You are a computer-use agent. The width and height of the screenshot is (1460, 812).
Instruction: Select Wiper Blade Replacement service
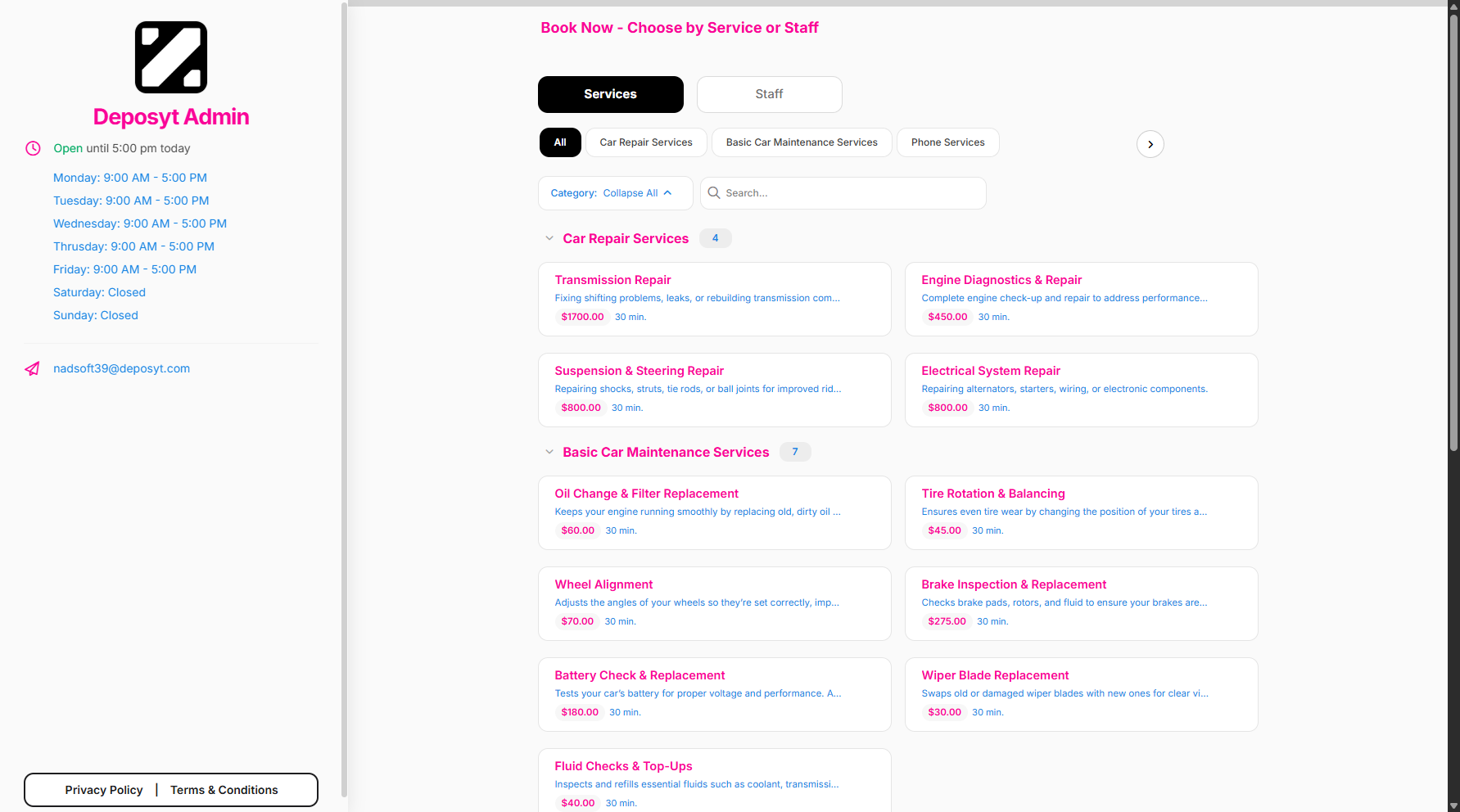point(1082,694)
